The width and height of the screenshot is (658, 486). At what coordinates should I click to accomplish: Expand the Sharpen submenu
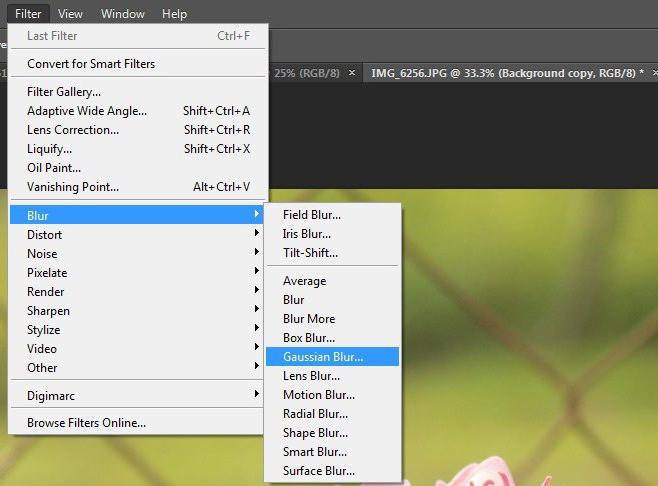[137, 311]
